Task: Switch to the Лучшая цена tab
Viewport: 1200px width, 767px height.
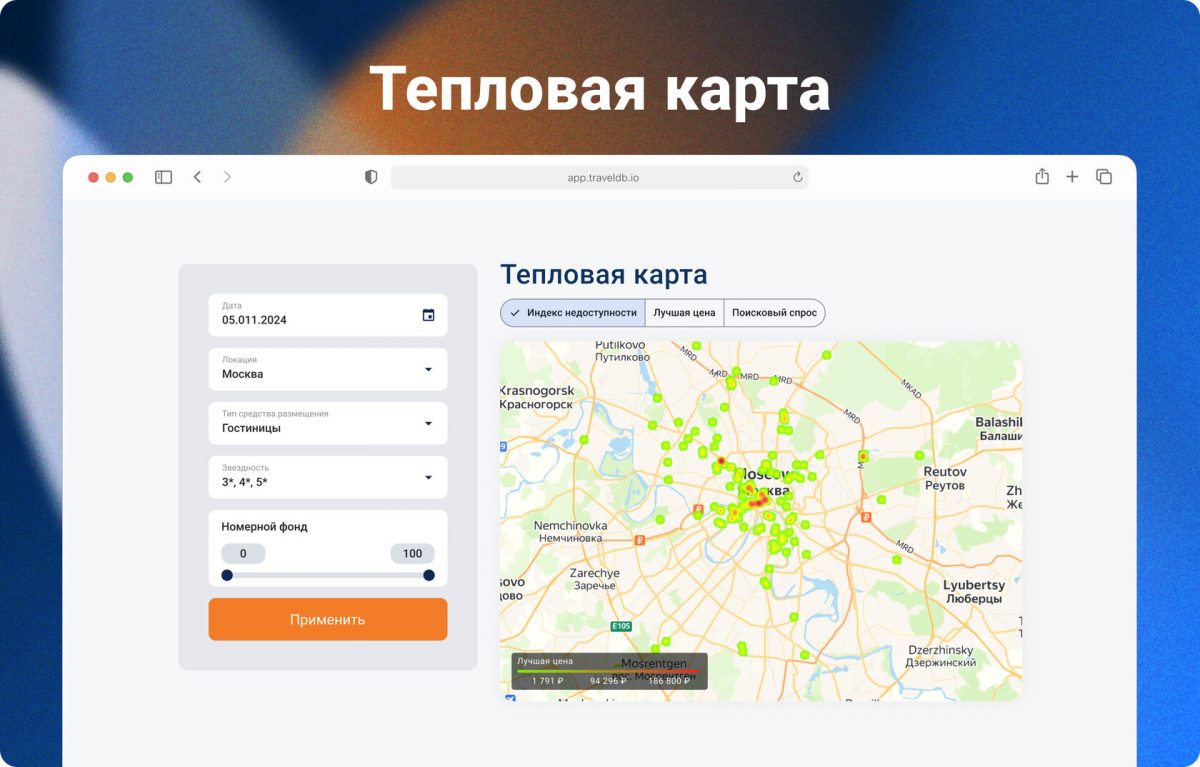Action: [684, 313]
